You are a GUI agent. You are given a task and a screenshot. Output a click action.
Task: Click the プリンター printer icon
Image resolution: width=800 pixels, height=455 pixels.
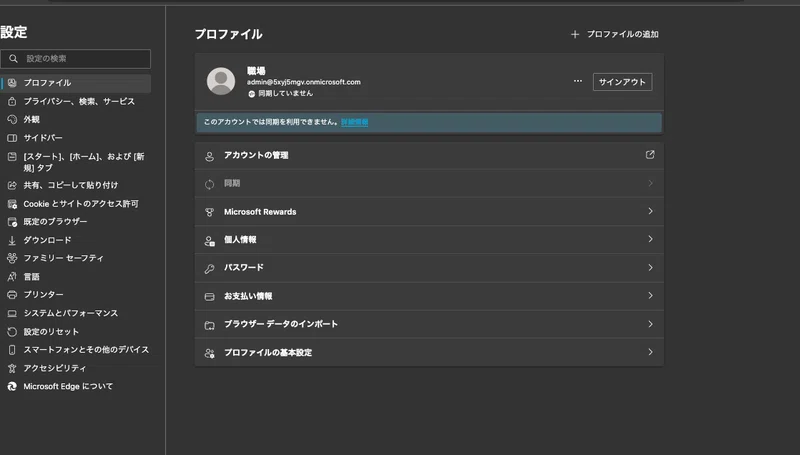(12, 295)
